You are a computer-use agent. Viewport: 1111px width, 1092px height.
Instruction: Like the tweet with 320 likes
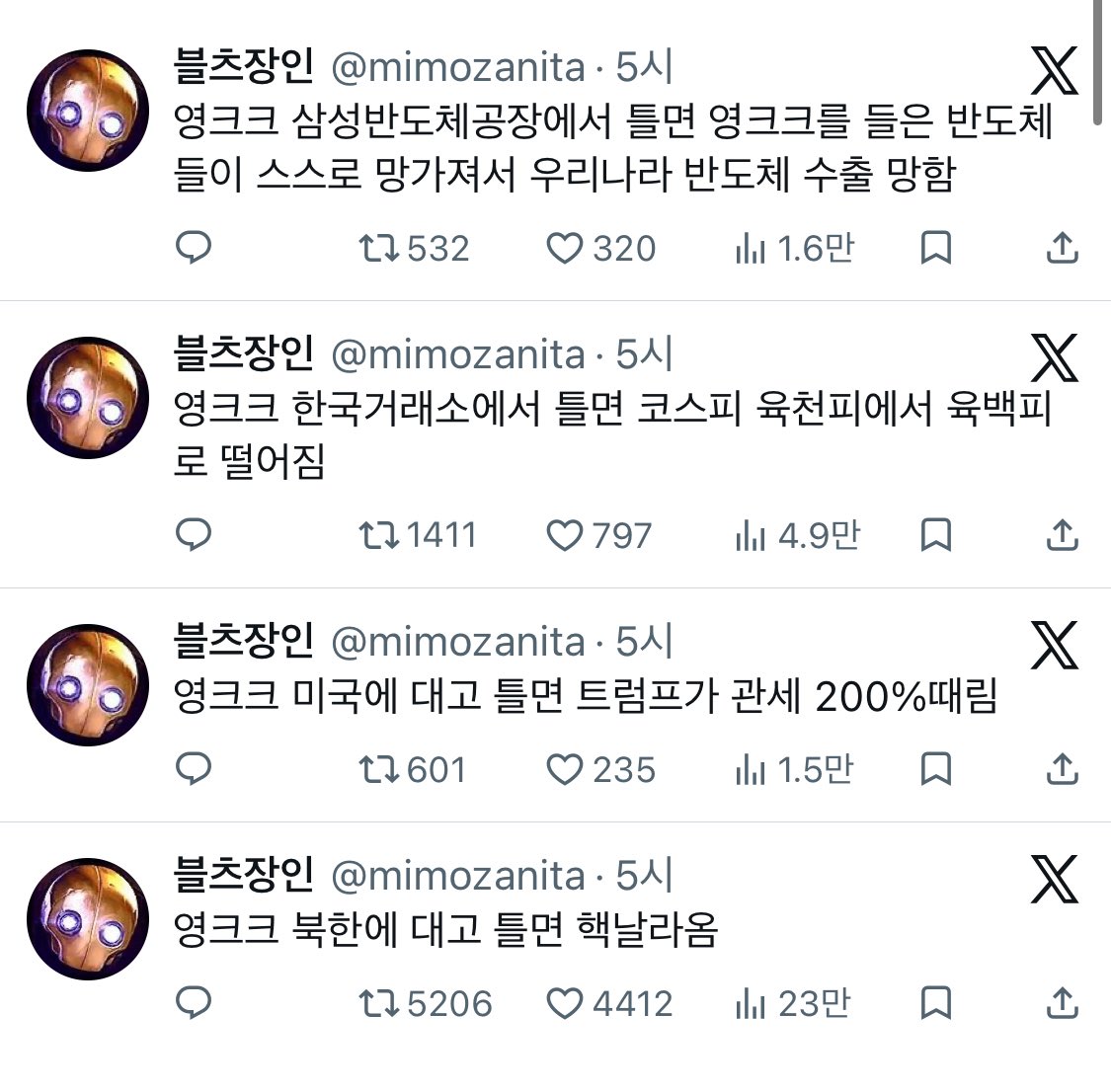tap(600, 249)
